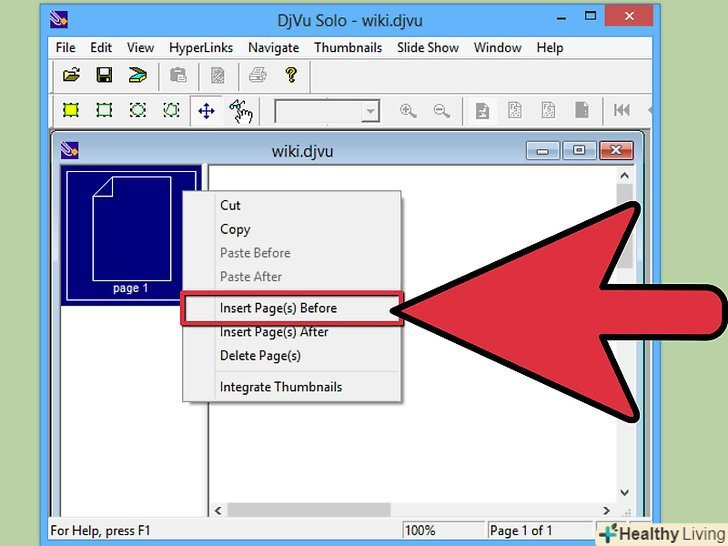Select the page 1 thumbnail
The width and height of the screenshot is (728, 546).
coord(131,235)
